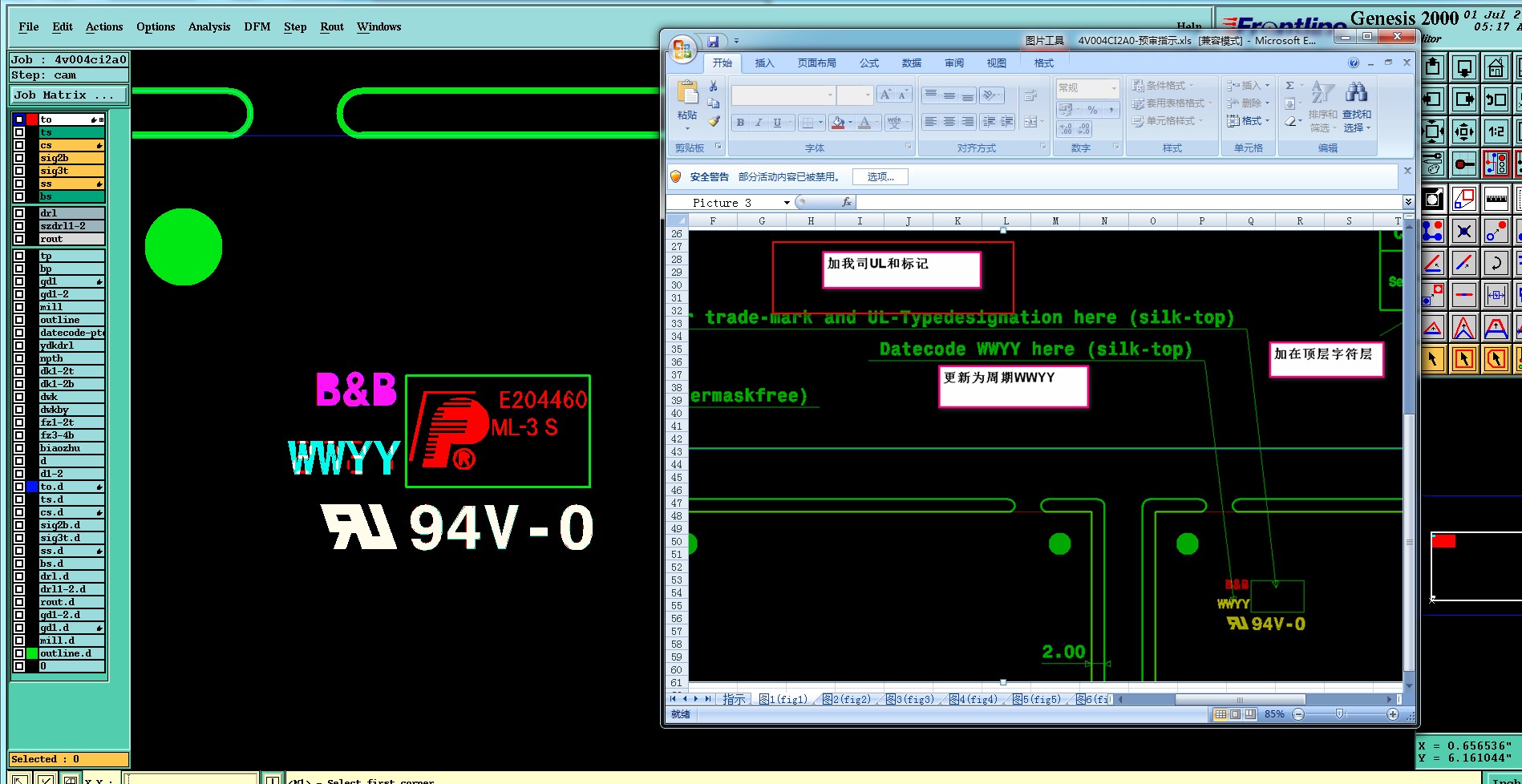The height and width of the screenshot is (784, 1522).
Task: Click the pan-down arrow icon in Genesis toolbar
Action: tap(1464, 68)
